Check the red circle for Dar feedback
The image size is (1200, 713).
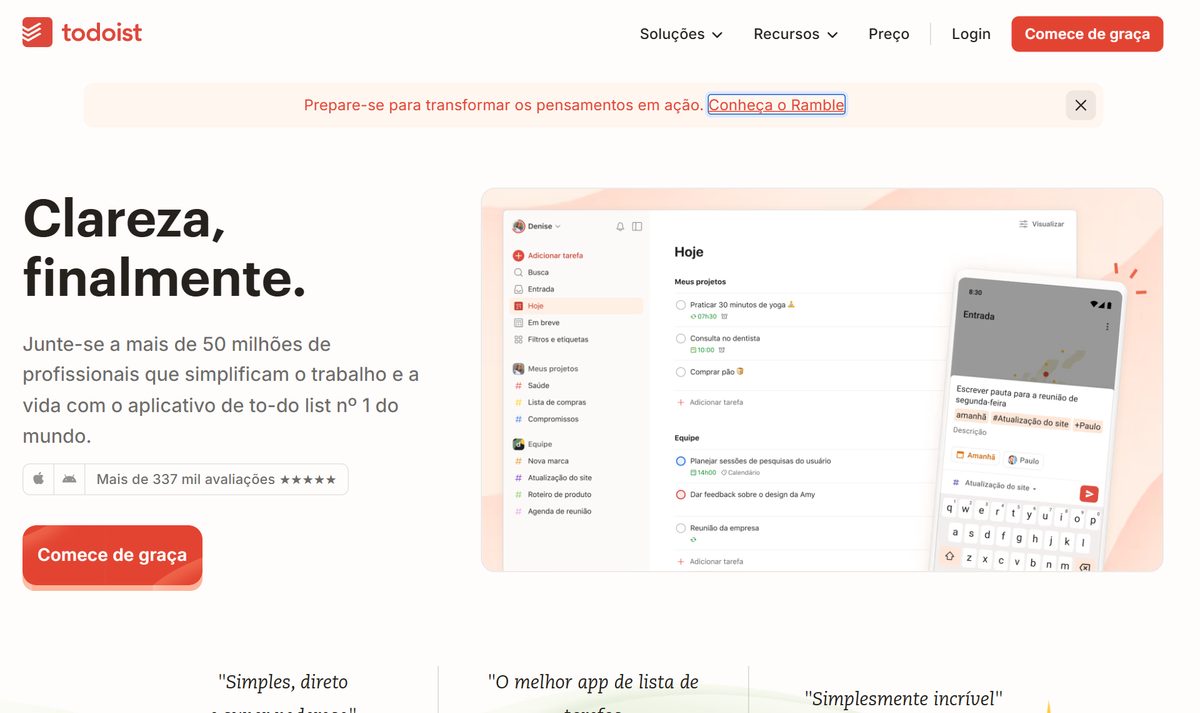(x=681, y=494)
